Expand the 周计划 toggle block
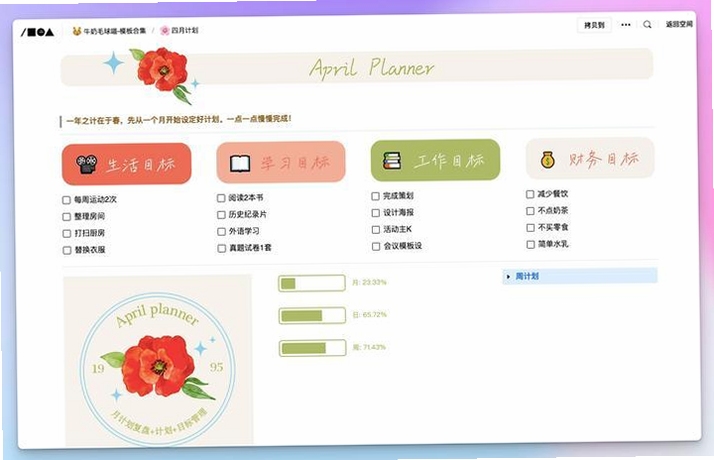 (x=508, y=276)
